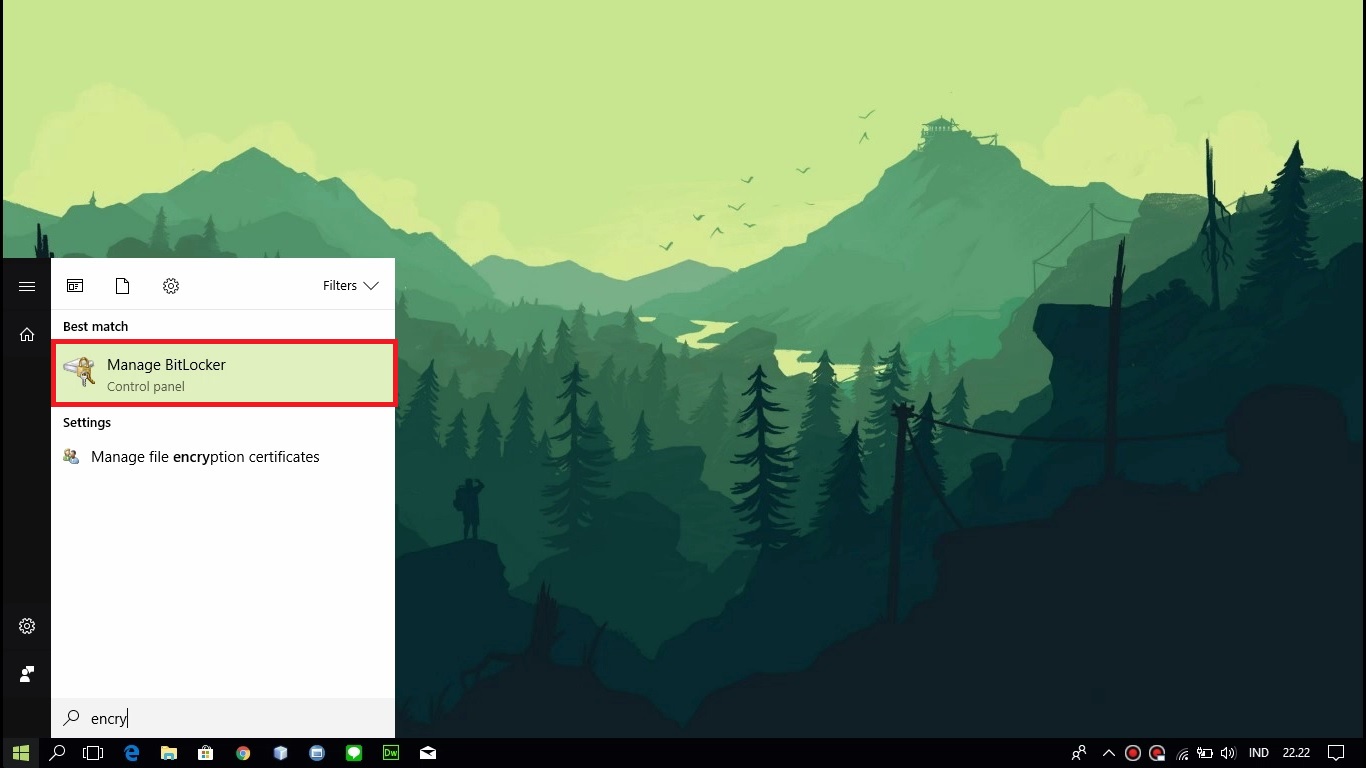Image resolution: width=1366 pixels, height=768 pixels.
Task: Open the Windows Start button
Action: (21, 753)
